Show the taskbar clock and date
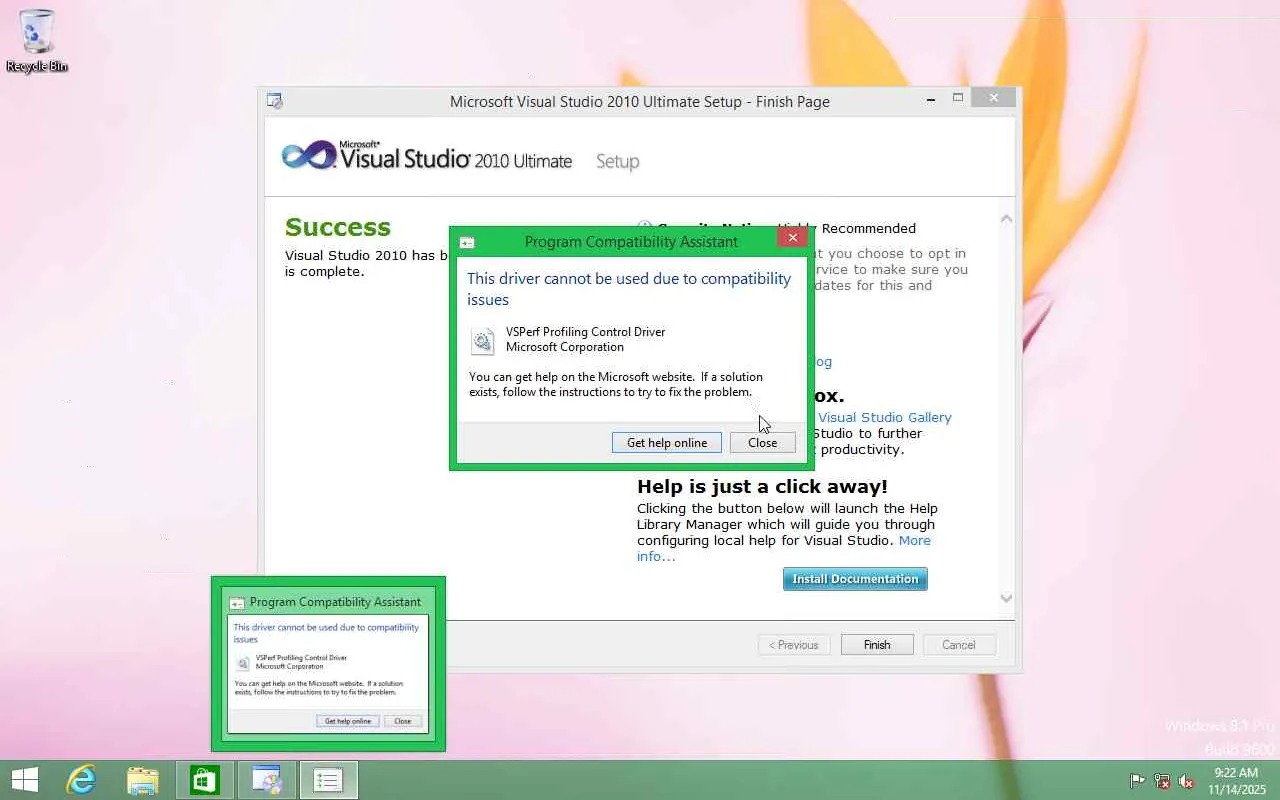The width and height of the screenshot is (1280, 800). 1236,781
